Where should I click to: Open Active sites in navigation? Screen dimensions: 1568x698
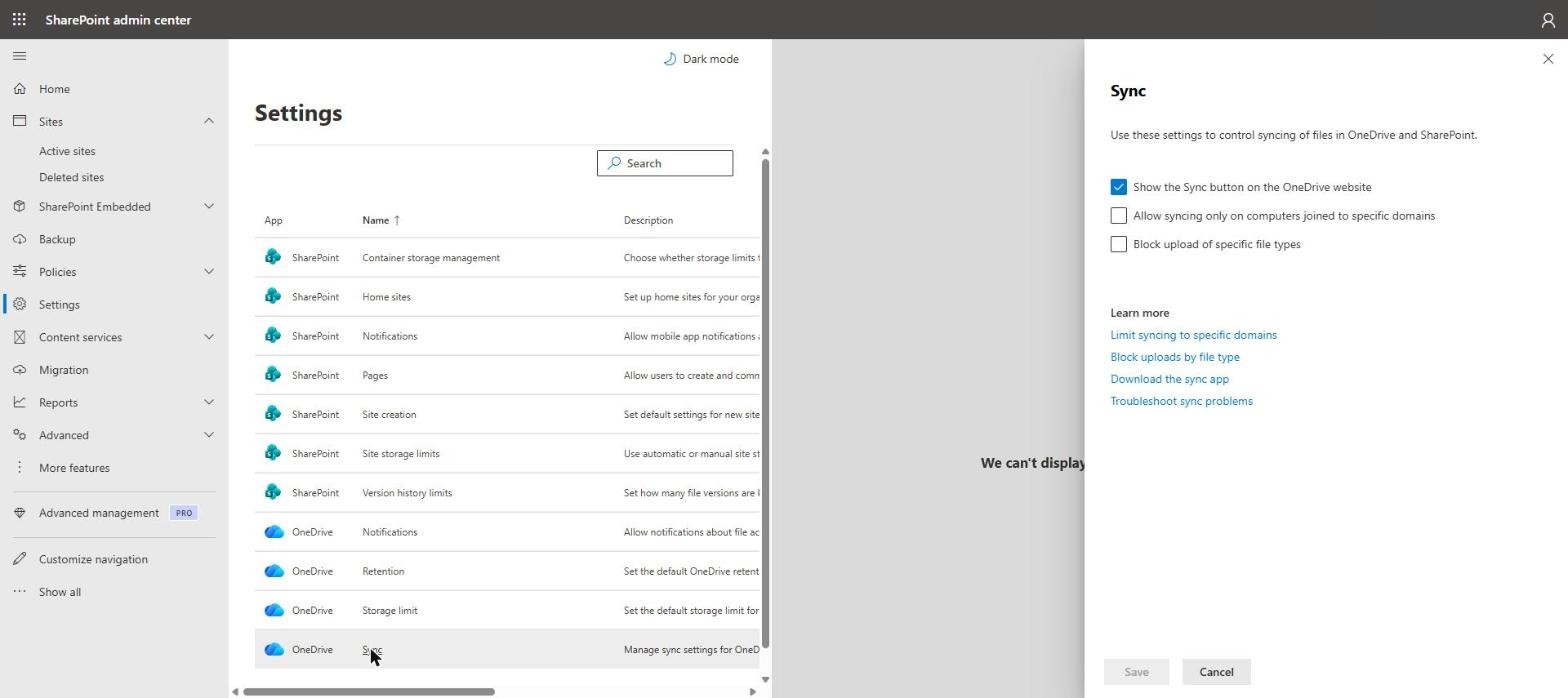pyautogui.click(x=67, y=151)
